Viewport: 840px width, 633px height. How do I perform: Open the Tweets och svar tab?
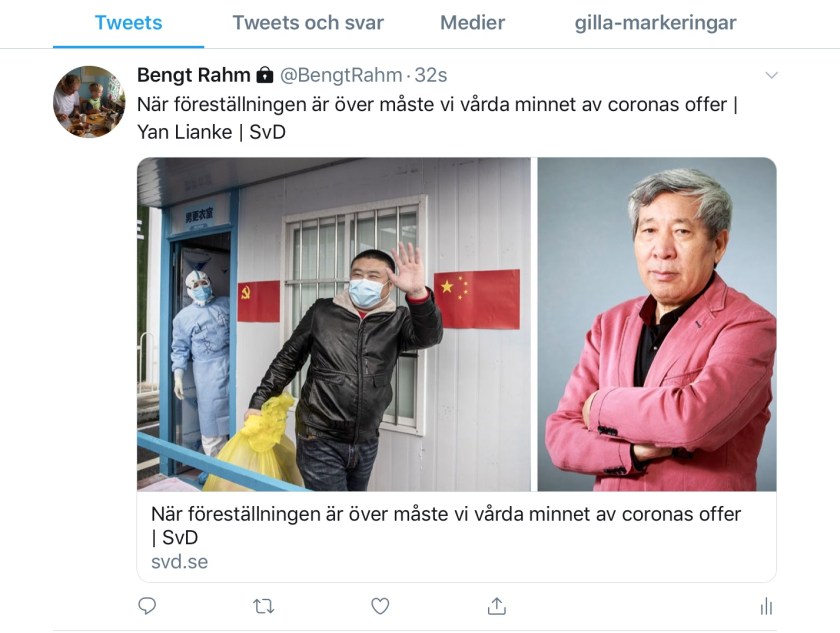pos(308,23)
